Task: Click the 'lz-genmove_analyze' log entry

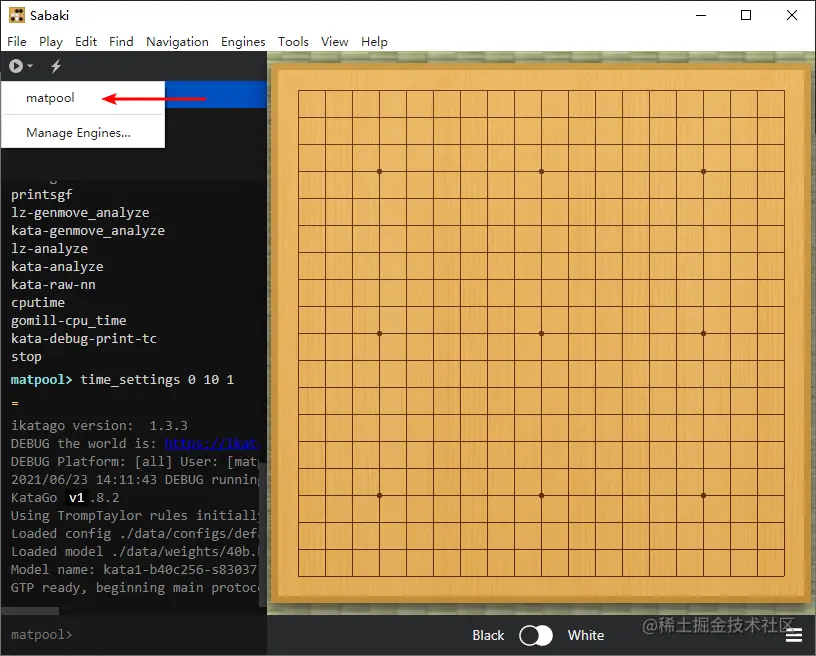Action: coord(80,213)
